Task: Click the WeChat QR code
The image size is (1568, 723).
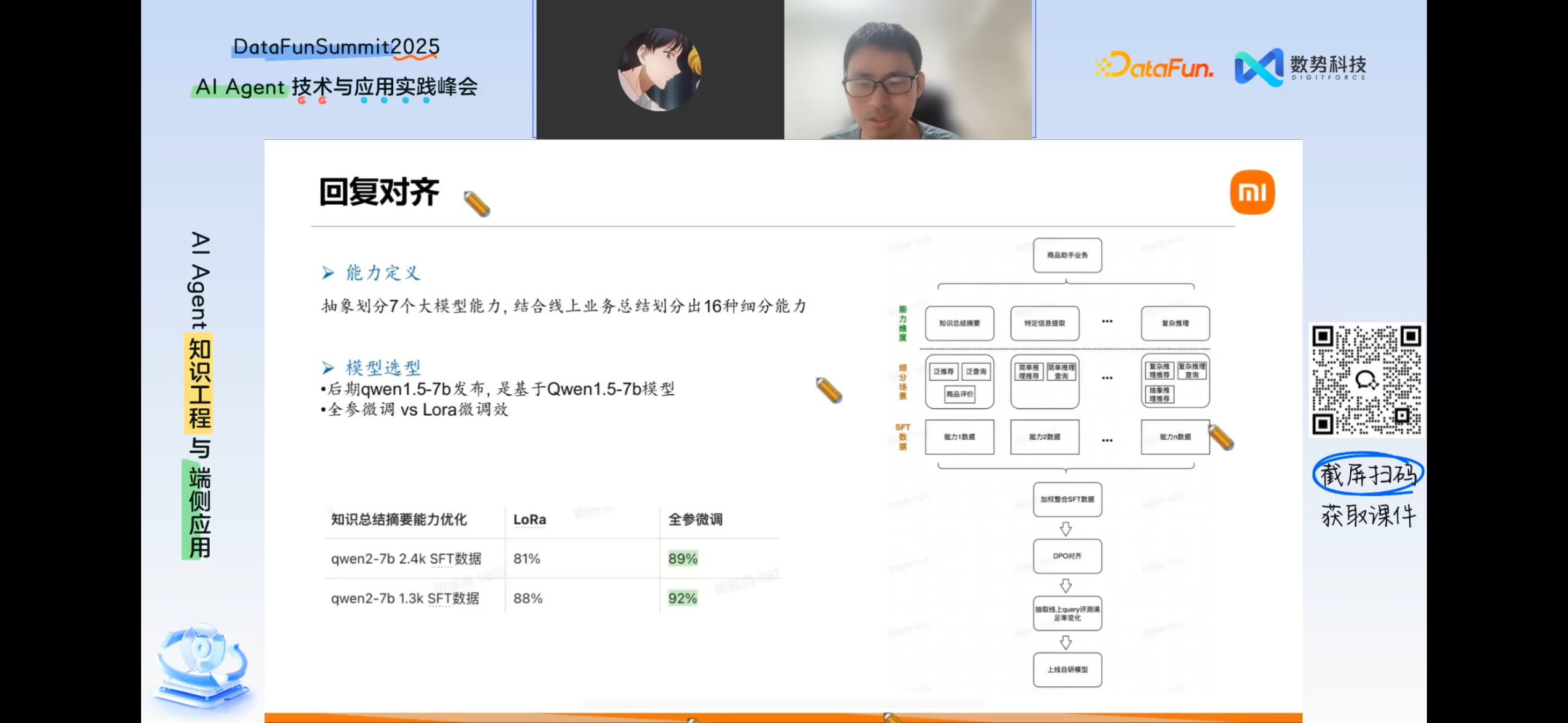Action: coord(1366,380)
